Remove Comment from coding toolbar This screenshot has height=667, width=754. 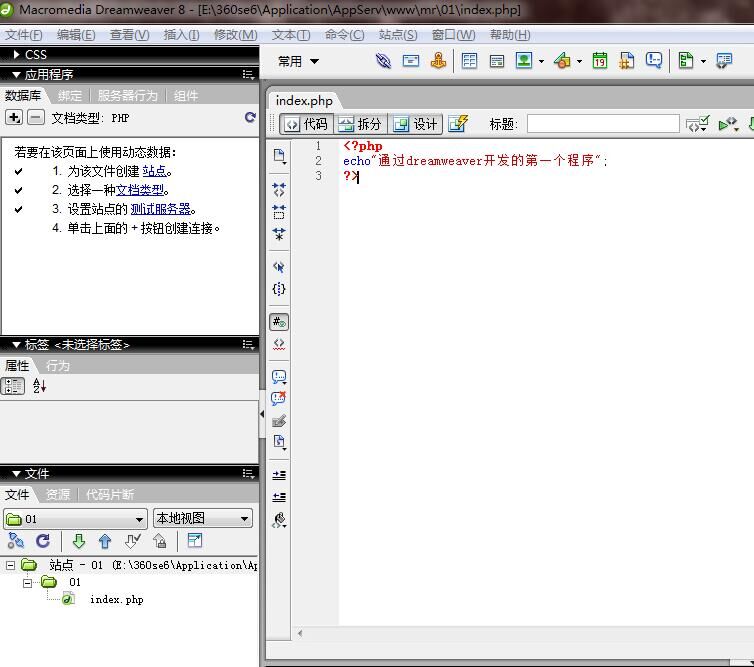point(279,398)
